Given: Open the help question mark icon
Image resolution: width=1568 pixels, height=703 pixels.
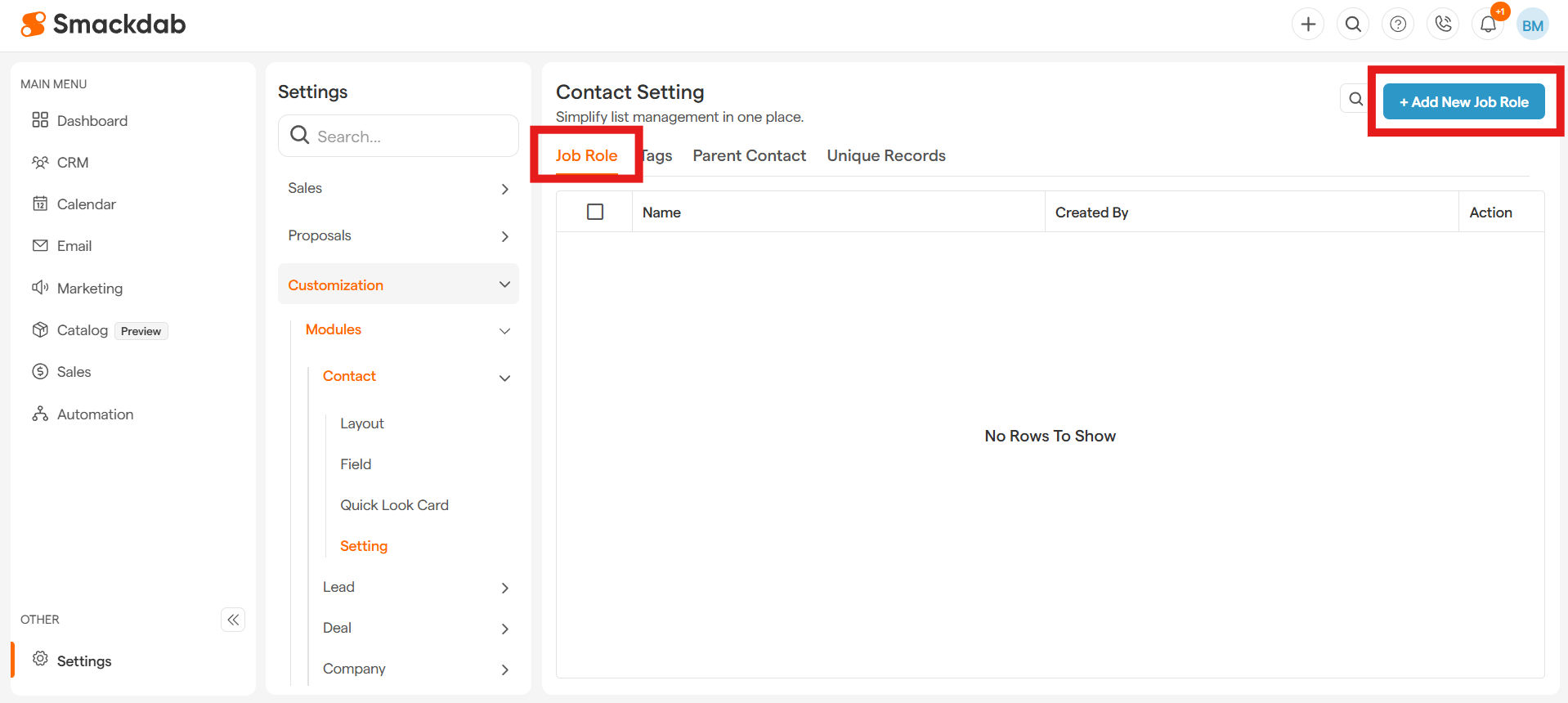Looking at the screenshot, I should point(1398,25).
